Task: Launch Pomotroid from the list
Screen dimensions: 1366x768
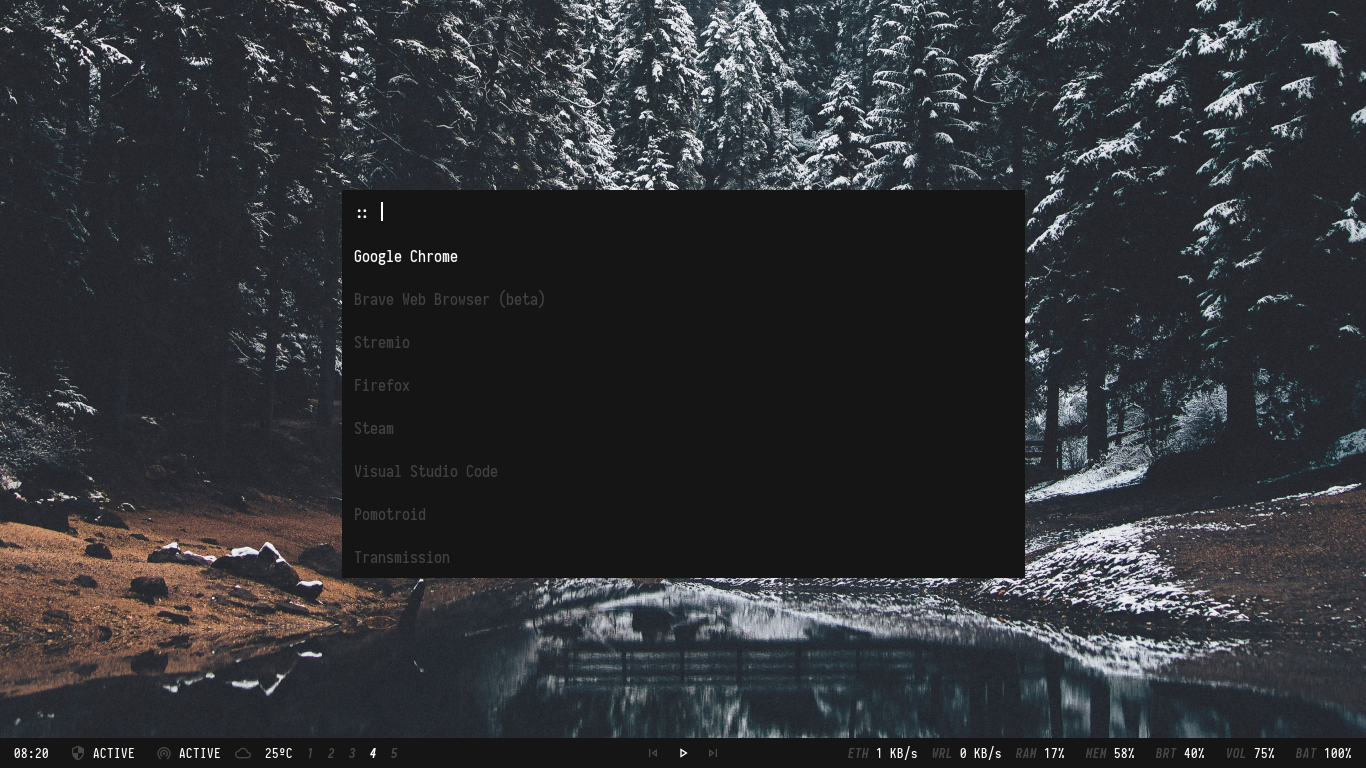Action: (x=683, y=515)
